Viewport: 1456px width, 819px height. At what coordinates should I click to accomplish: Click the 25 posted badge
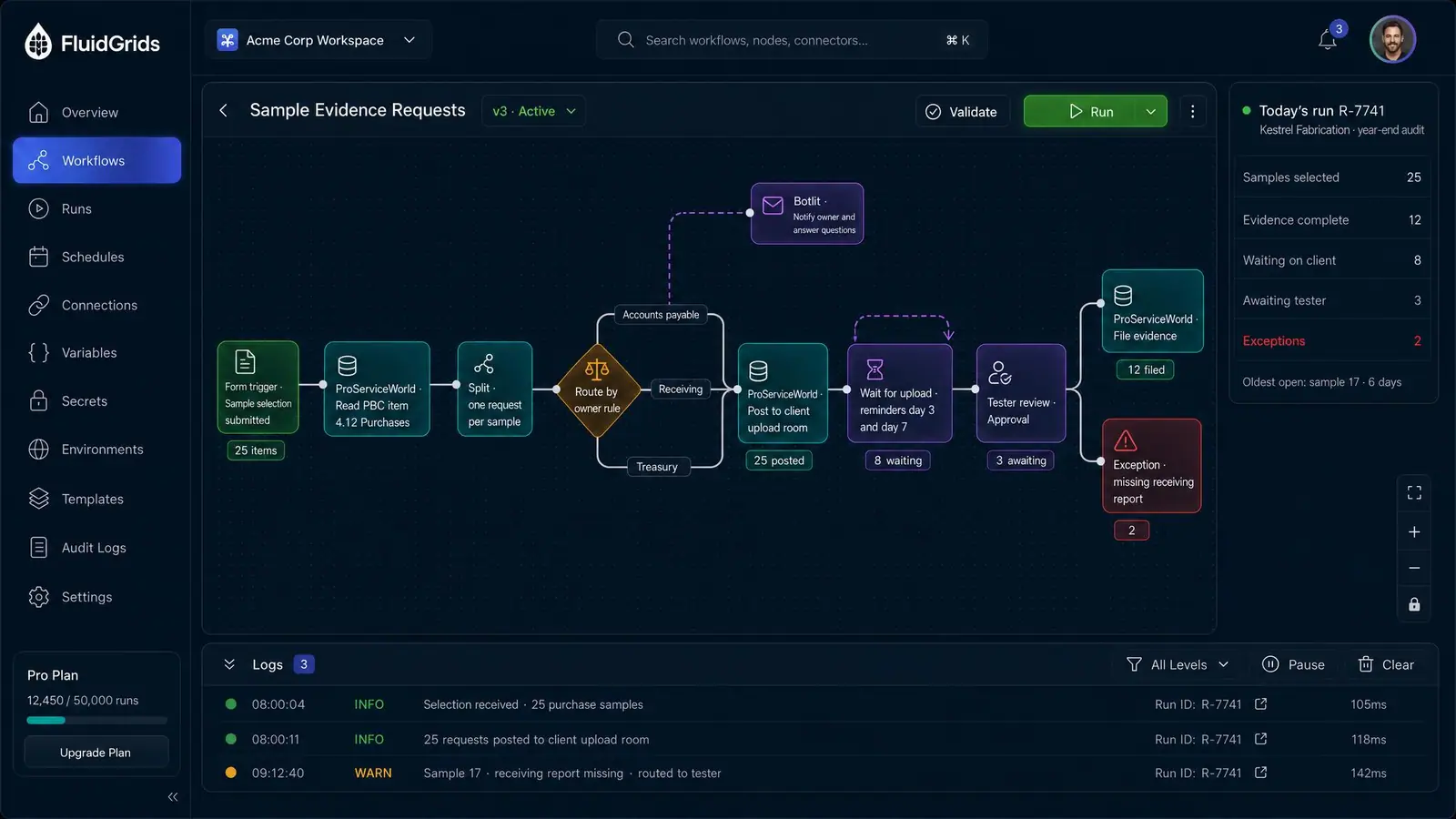click(779, 460)
